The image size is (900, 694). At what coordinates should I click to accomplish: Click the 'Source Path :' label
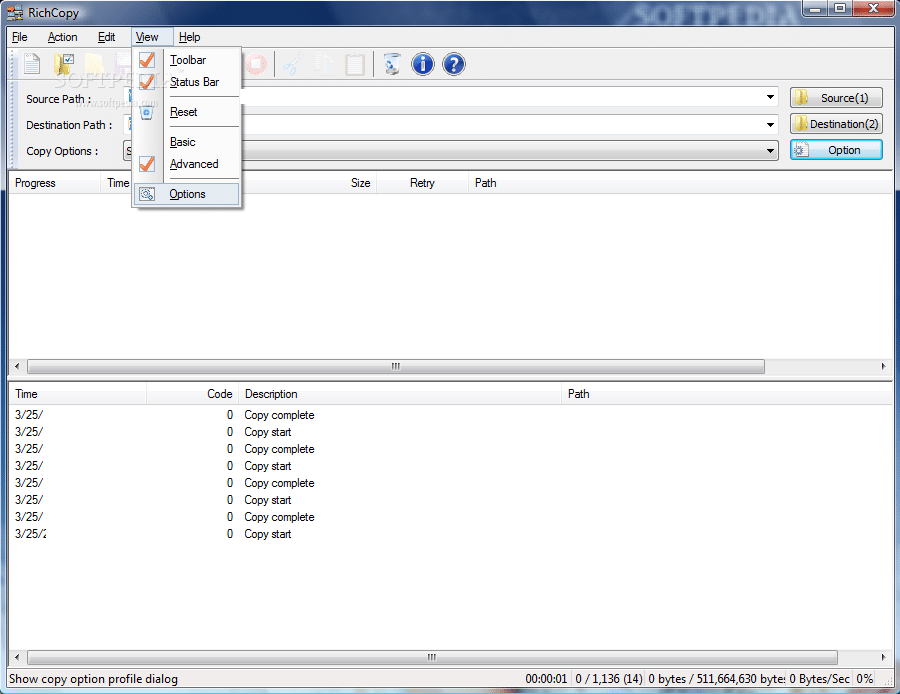coord(59,99)
